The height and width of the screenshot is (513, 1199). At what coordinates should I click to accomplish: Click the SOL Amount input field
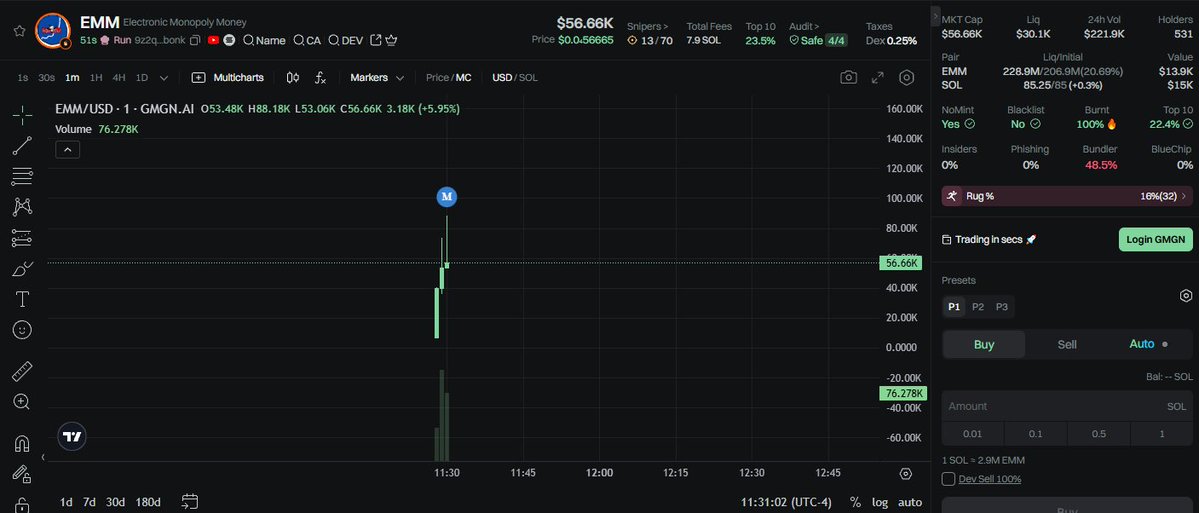tap(1067, 406)
